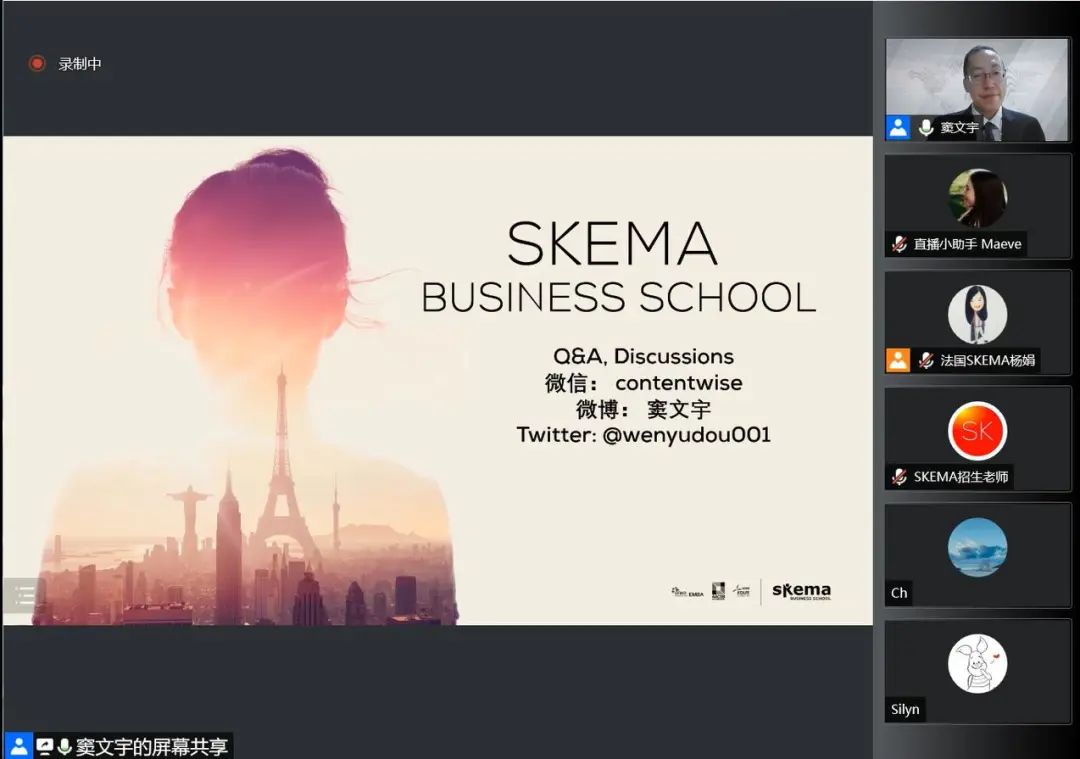Click the Twitter: @wenyudou001 line
Image resolution: width=1080 pixels, height=759 pixels.
pyautogui.click(x=643, y=435)
